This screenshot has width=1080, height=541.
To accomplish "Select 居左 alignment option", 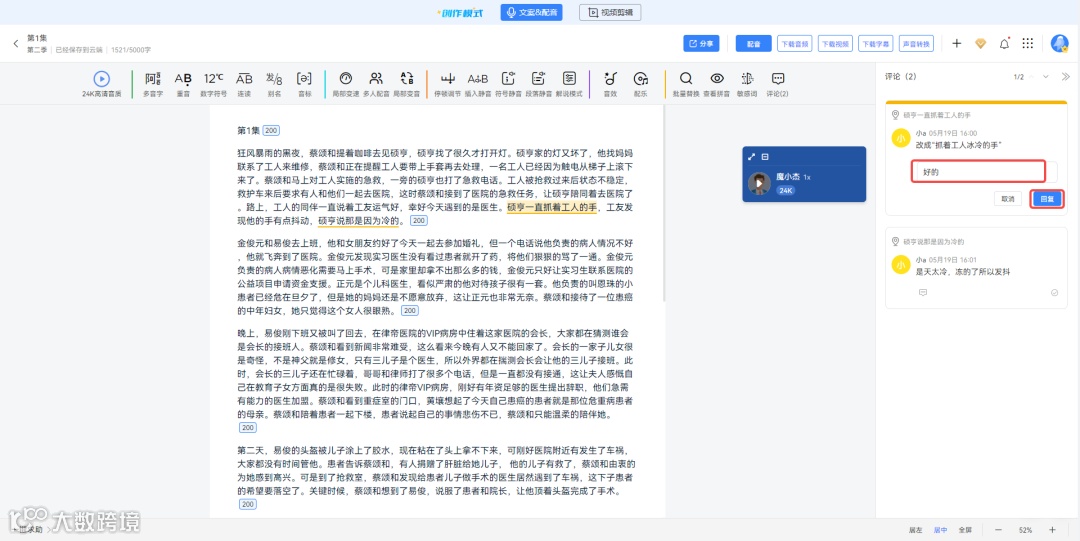I will tap(915, 530).
